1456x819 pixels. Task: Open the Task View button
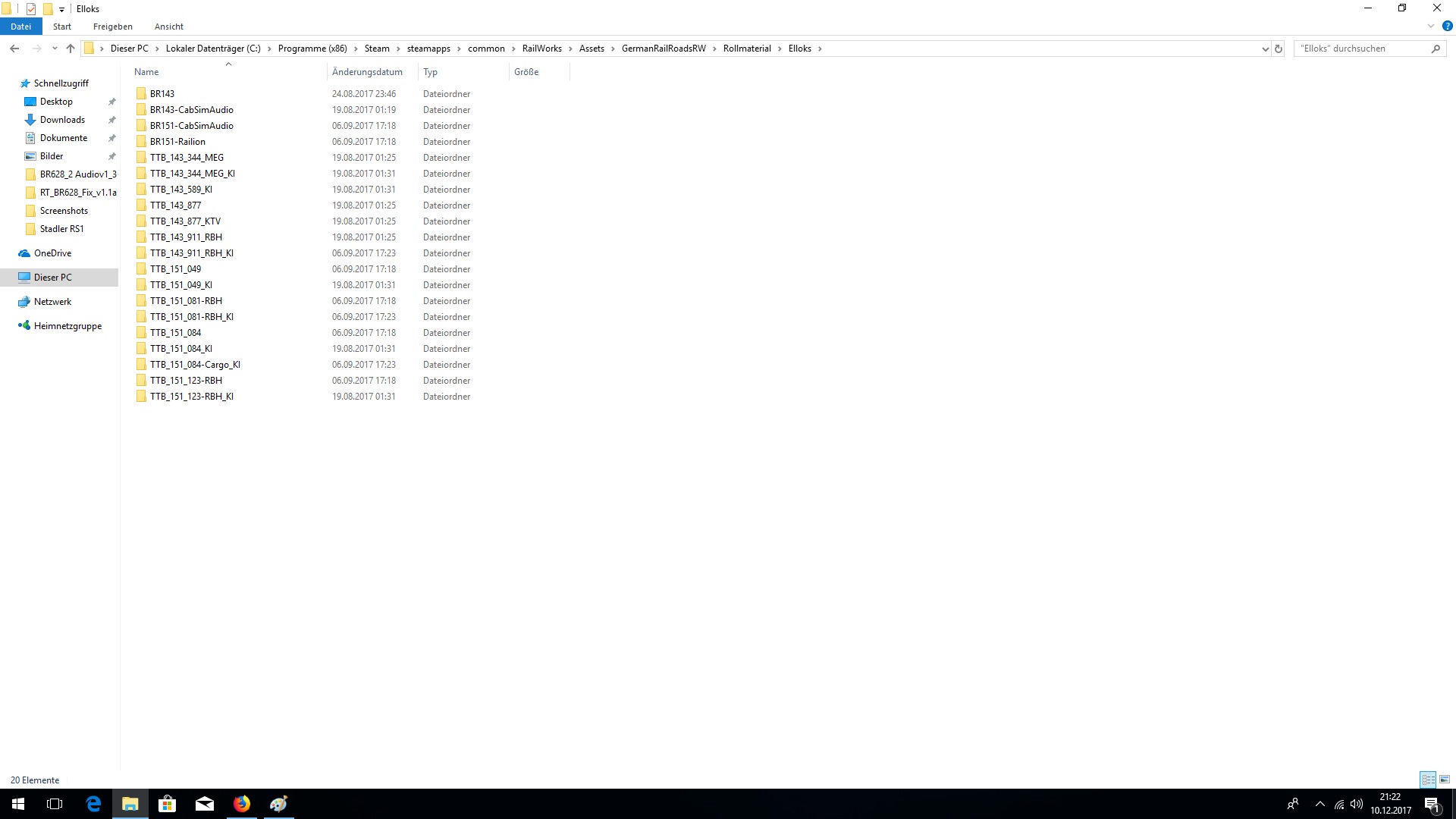coord(55,804)
